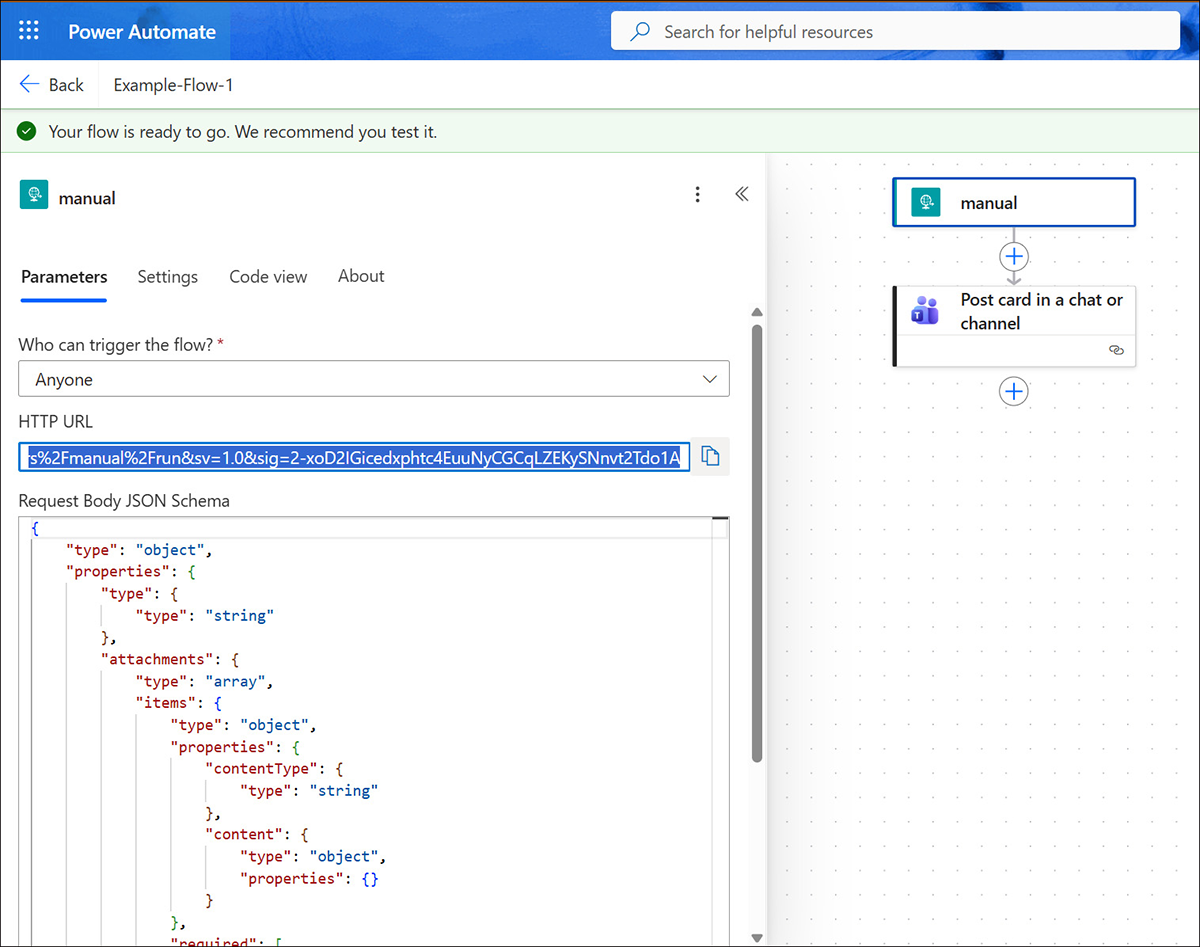1200x947 pixels.
Task: Copy the HTTP URL using the copy icon
Action: coord(711,456)
